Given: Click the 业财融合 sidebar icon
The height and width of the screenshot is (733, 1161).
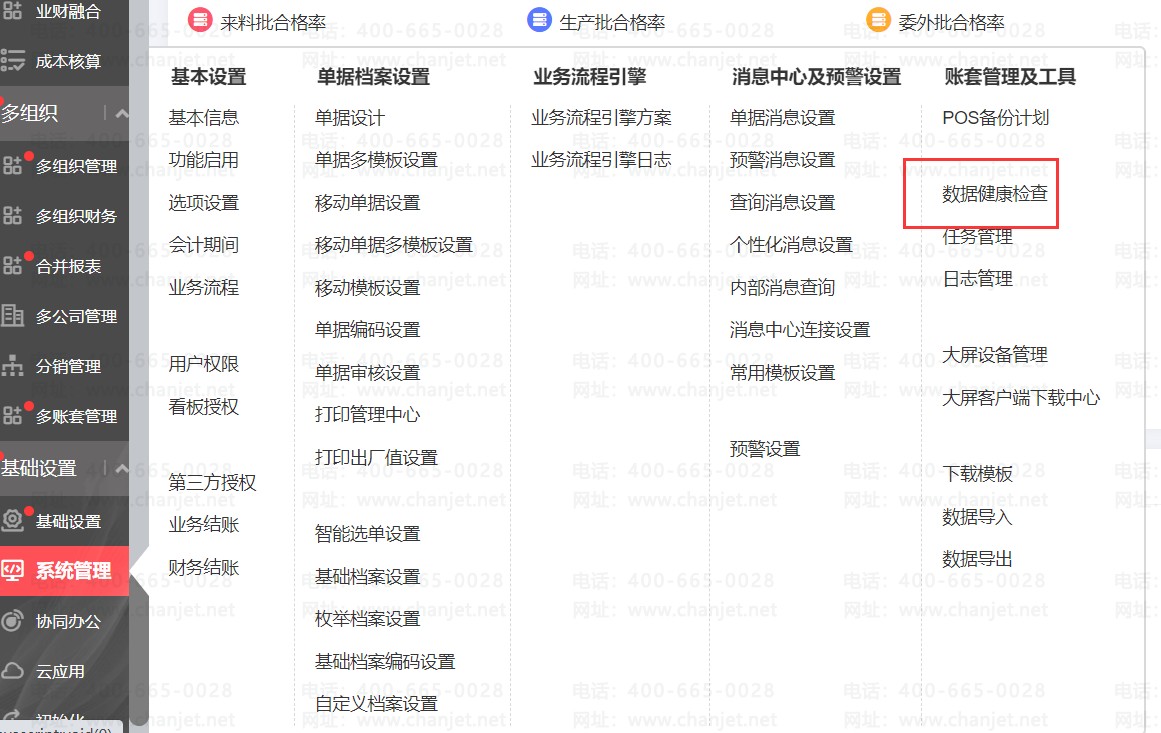Looking at the screenshot, I should [x=13, y=11].
